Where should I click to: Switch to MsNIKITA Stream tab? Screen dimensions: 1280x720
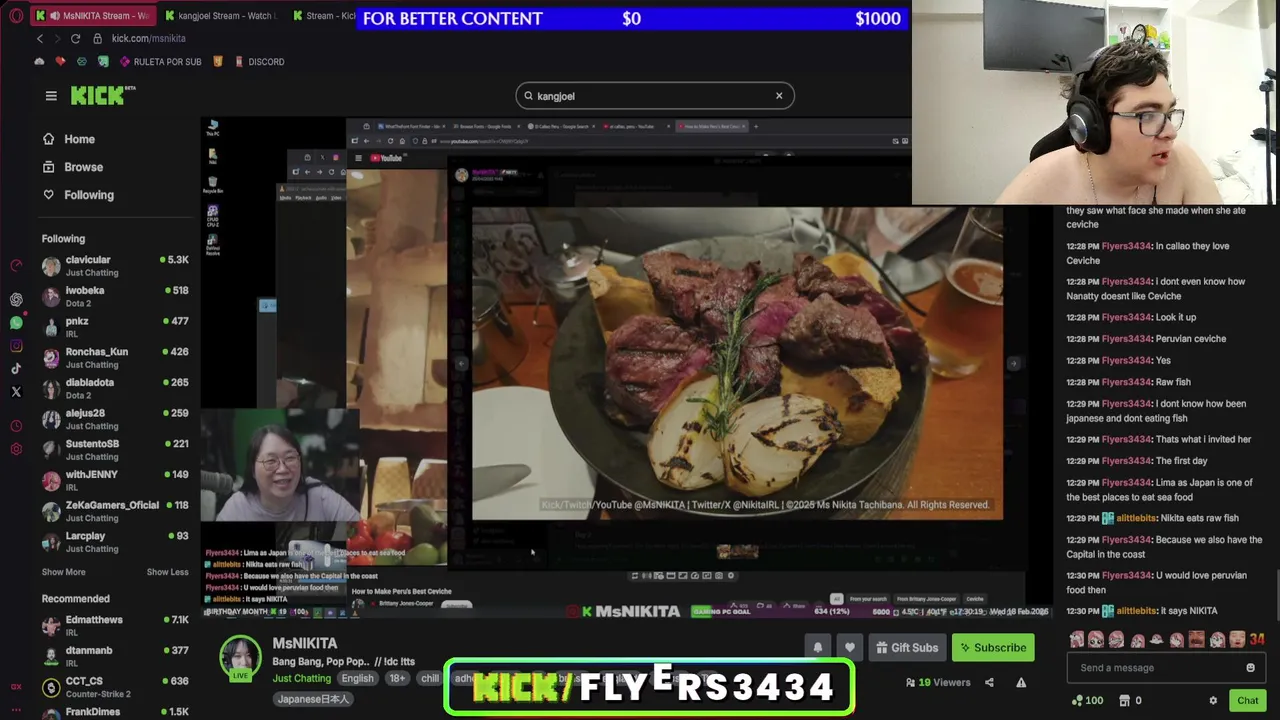(92, 16)
